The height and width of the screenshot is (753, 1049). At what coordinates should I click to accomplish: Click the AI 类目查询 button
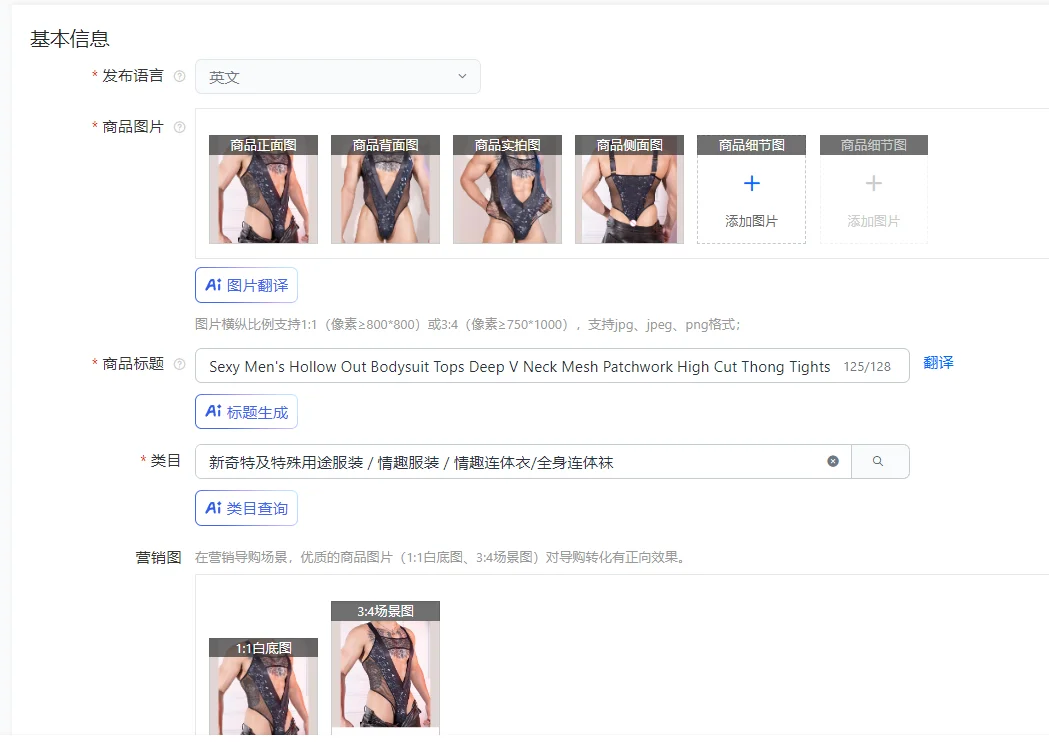point(246,508)
